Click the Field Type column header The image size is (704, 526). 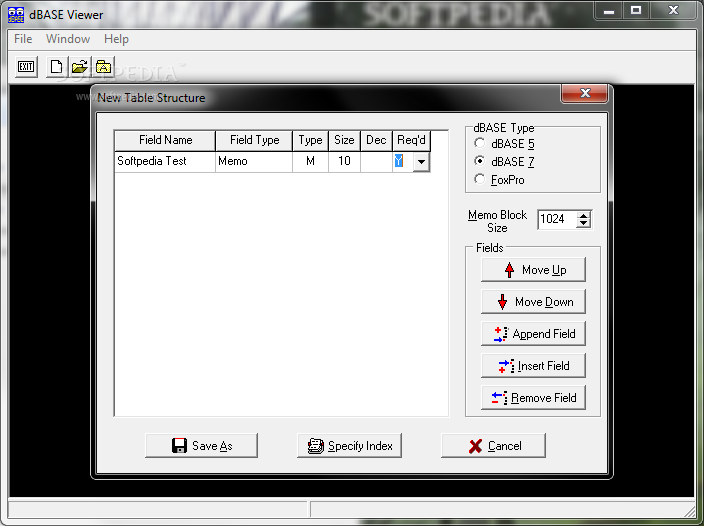tap(254, 140)
